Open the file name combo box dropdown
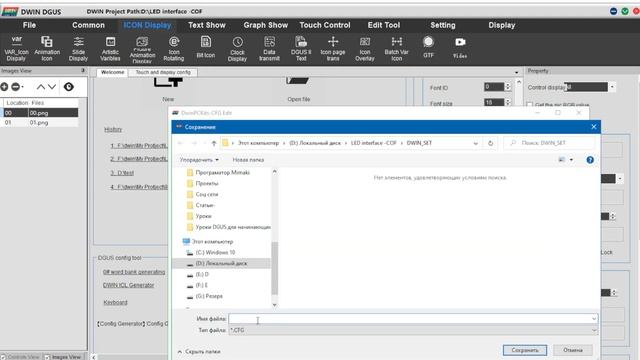This screenshot has height=360, width=640. [x=593, y=318]
